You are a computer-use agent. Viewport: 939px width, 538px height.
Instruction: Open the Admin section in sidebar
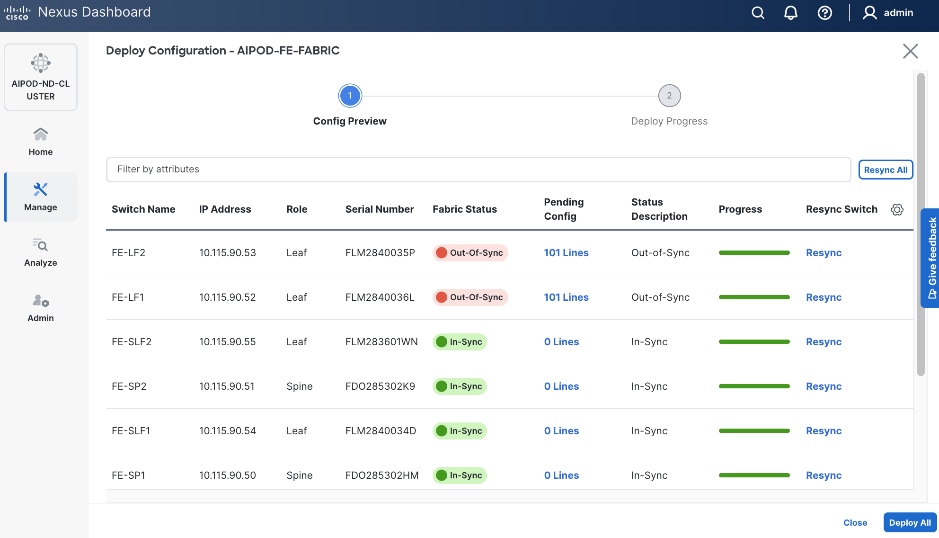click(x=41, y=307)
